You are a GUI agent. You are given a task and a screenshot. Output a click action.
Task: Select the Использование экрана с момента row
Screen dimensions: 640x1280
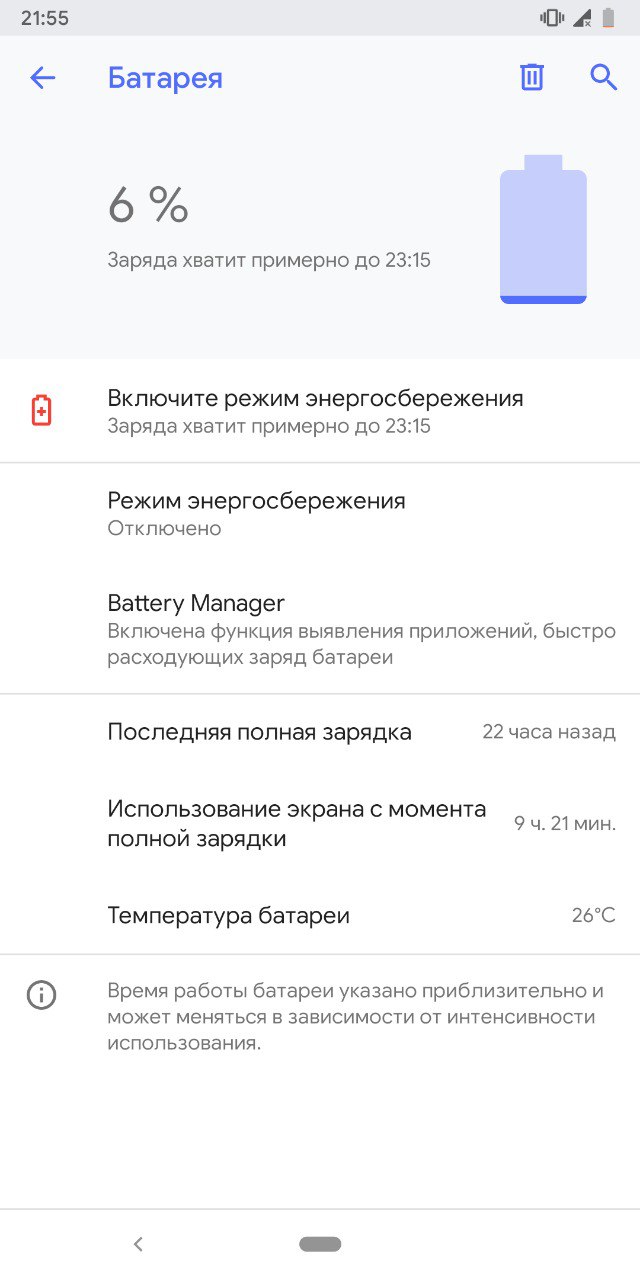point(320,823)
